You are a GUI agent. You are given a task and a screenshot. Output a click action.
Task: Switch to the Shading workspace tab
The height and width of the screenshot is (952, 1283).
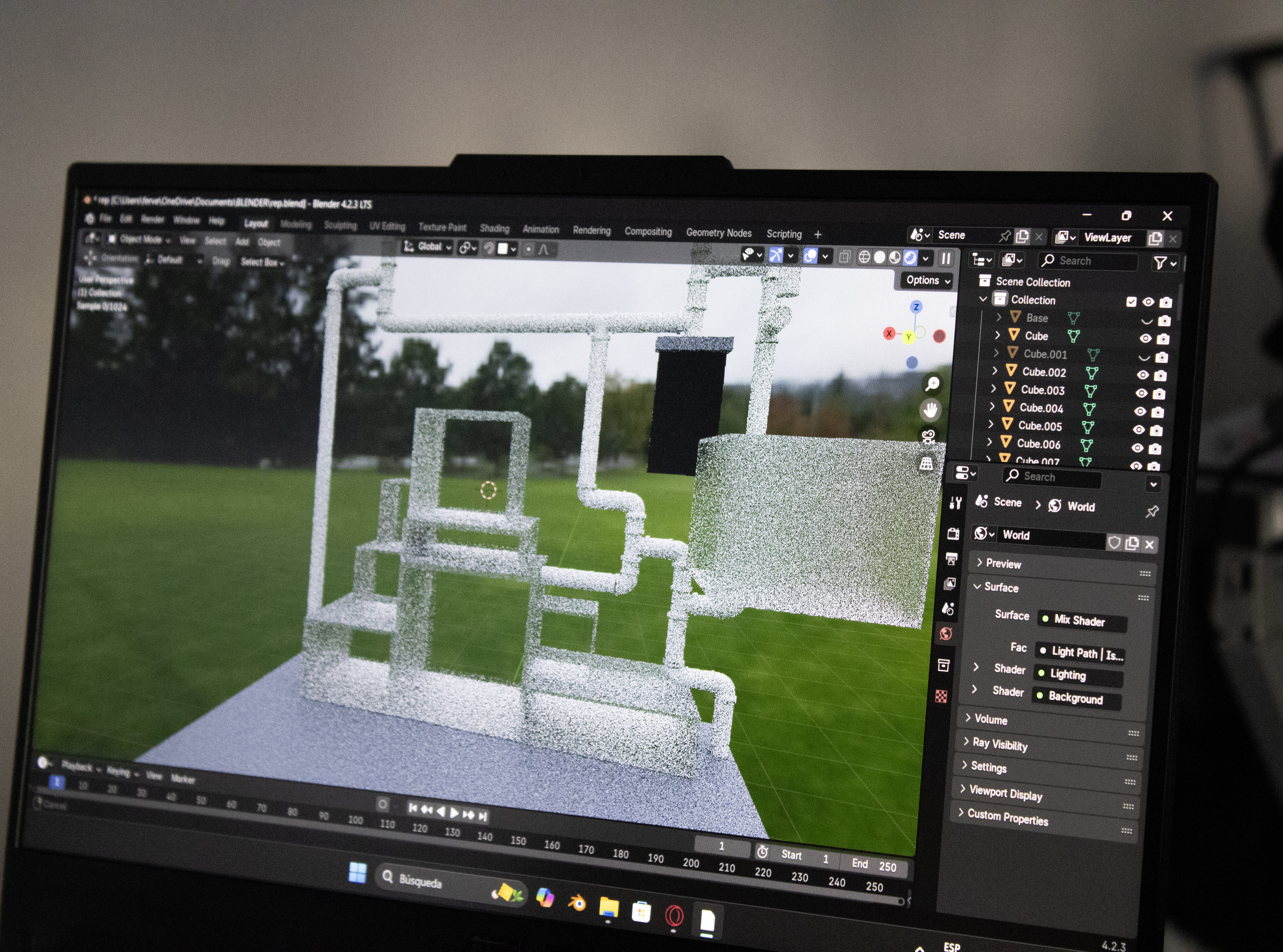point(494,228)
